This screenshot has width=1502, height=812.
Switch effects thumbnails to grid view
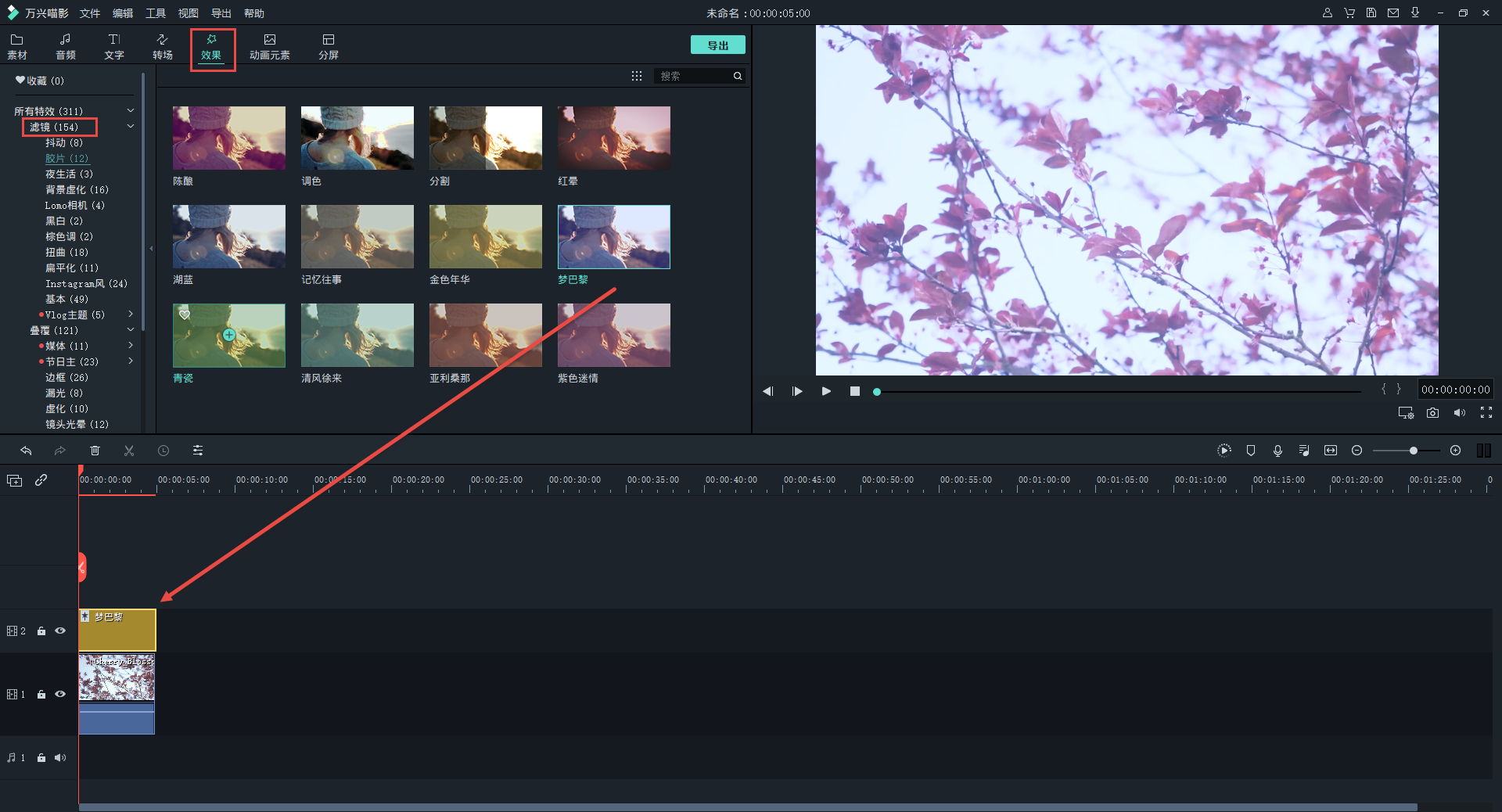click(637, 76)
